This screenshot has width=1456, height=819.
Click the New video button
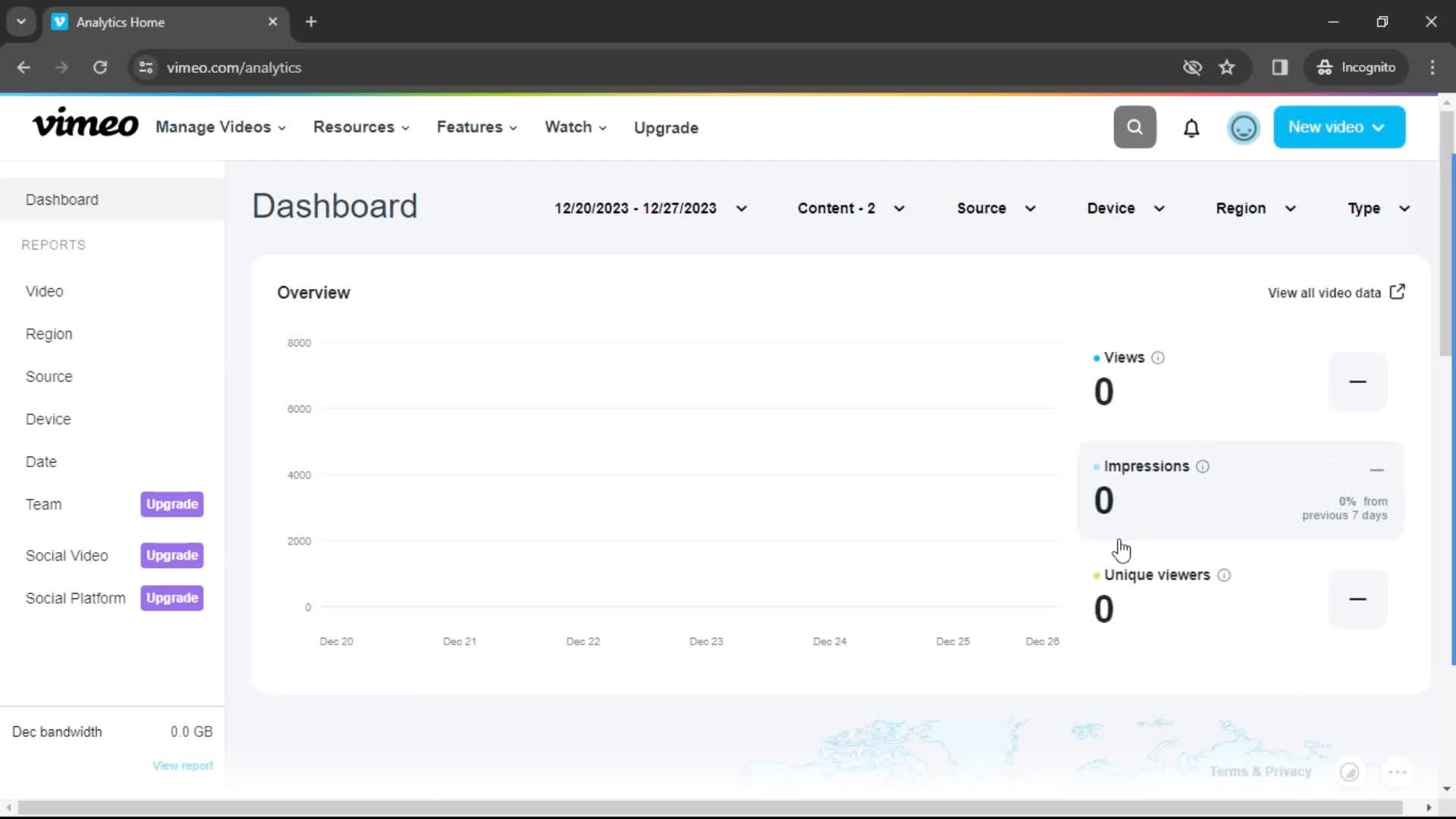[1339, 126]
